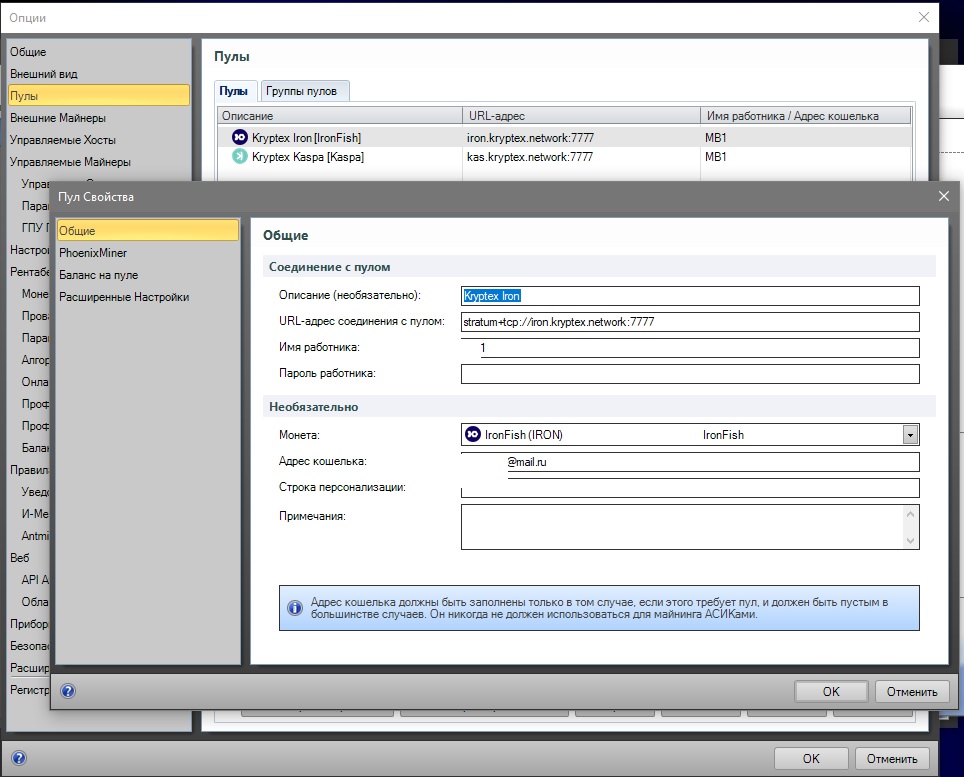Click the Имя работника input field
The height and width of the screenshot is (777, 964).
tap(690, 347)
